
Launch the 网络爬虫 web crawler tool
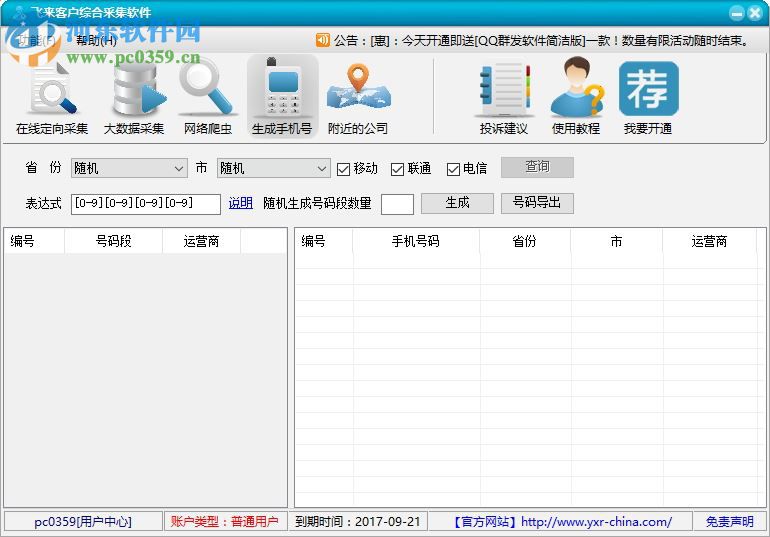(208, 98)
